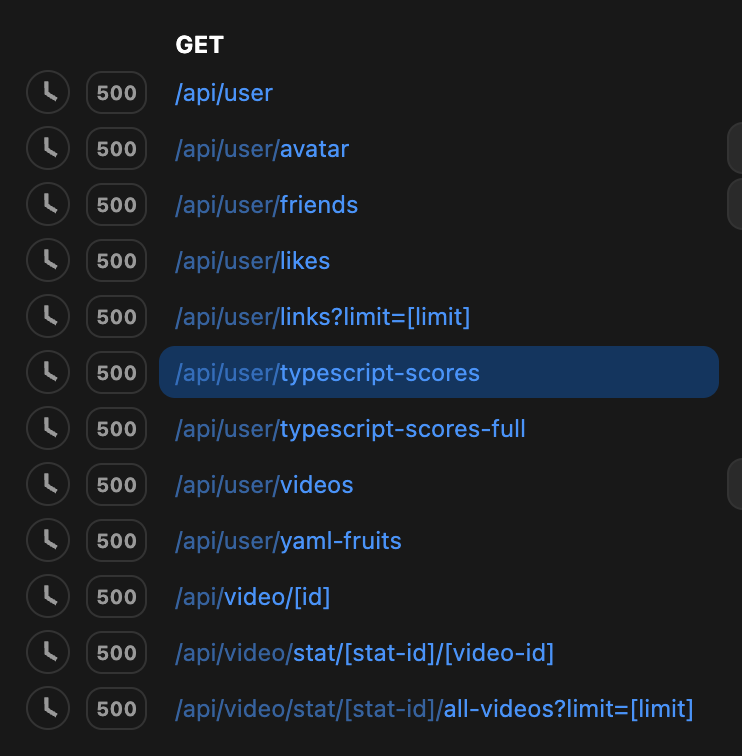The height and width of the screenshot is (756, 742).
Task: Click the clock icon for /api/user/likes
Action: point(48,261)
